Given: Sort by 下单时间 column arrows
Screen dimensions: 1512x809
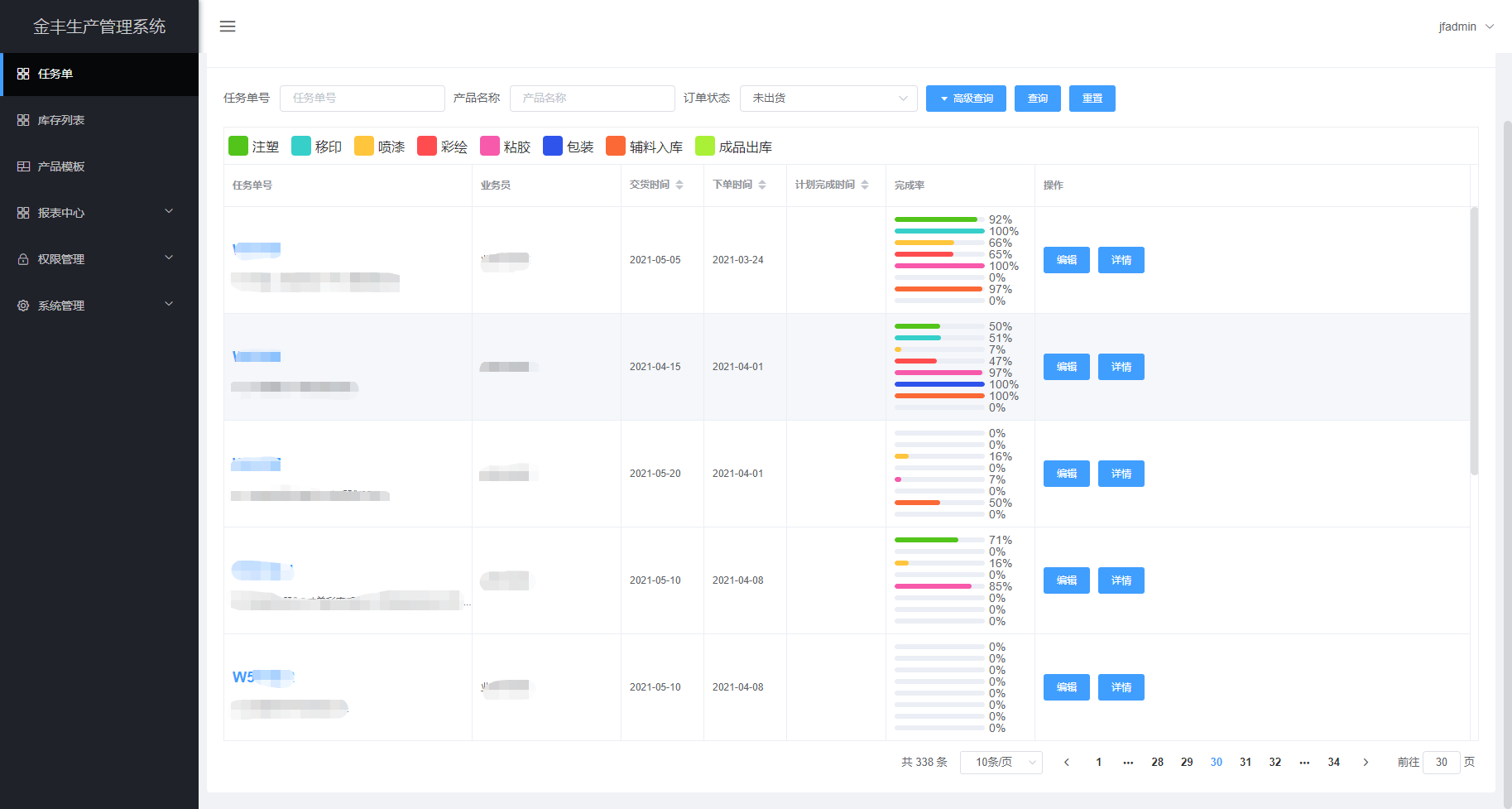Looking at the screenshot, I should [x=762, y=185].
